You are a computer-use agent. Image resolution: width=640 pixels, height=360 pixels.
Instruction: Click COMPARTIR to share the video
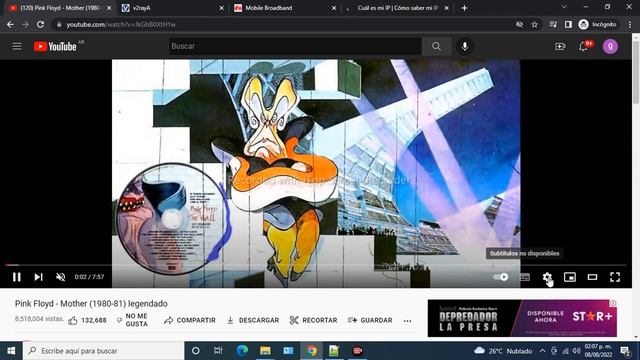(189, 320)
